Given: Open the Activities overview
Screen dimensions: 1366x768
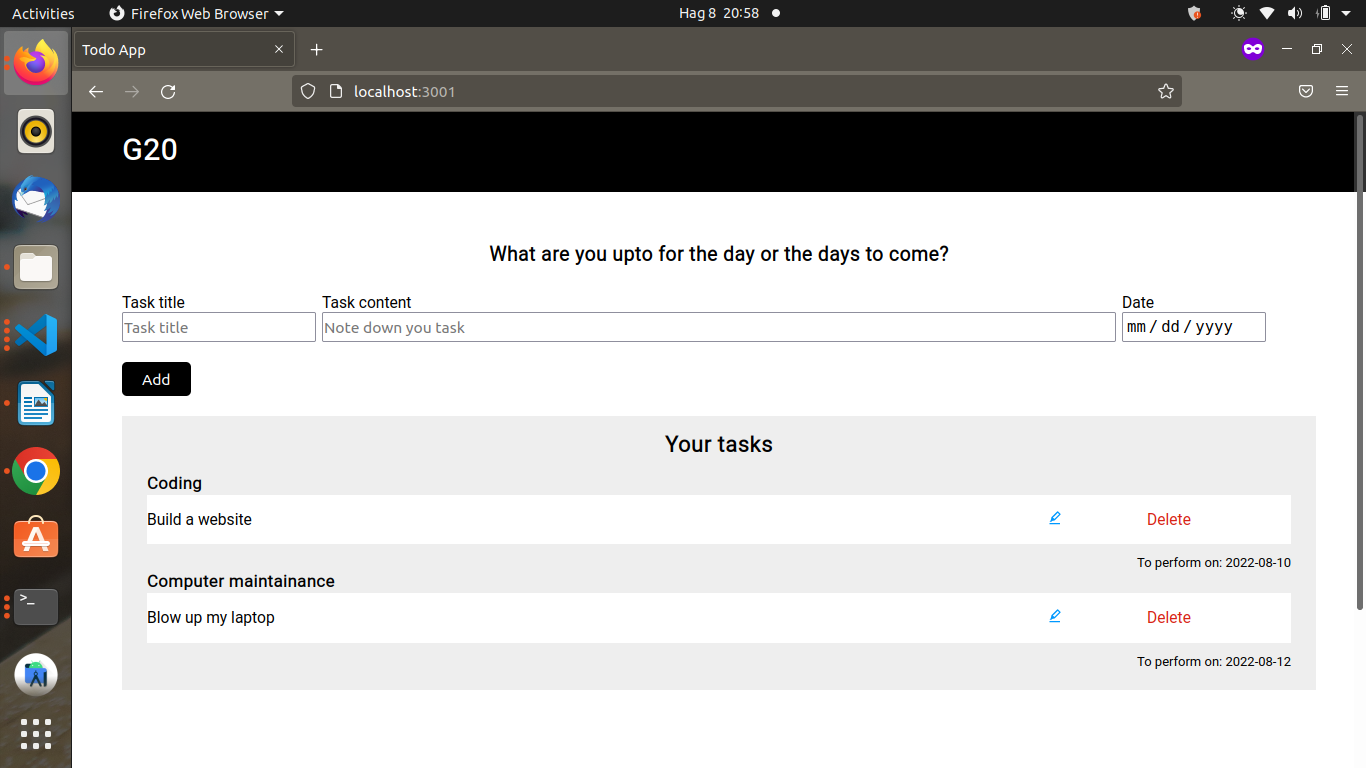Looking at the screenshot, I should [x=43, y=14].
